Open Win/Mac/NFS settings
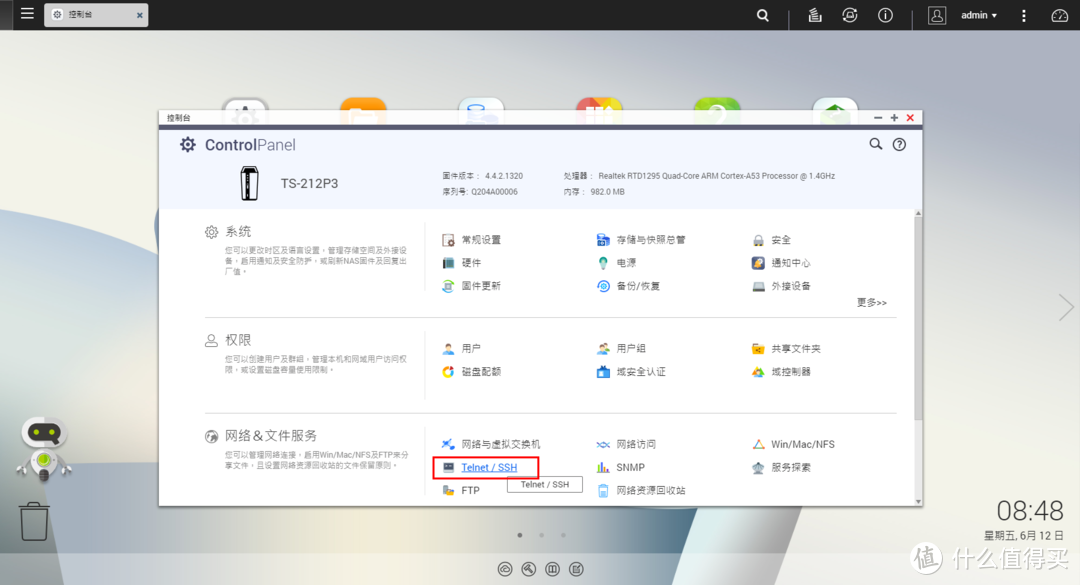 click(x=793, y=444)
